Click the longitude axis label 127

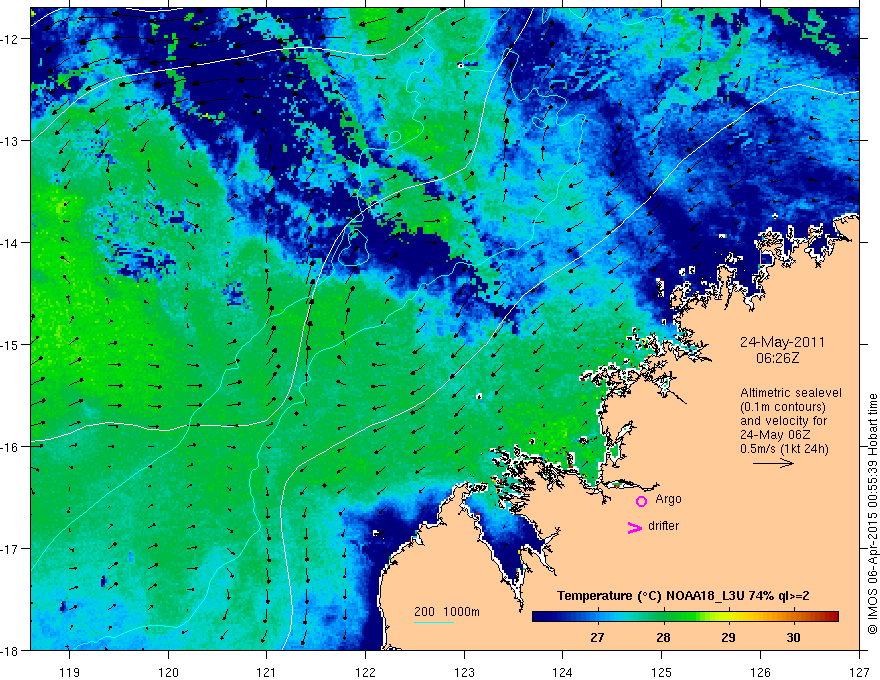click(x=859, y=672)
